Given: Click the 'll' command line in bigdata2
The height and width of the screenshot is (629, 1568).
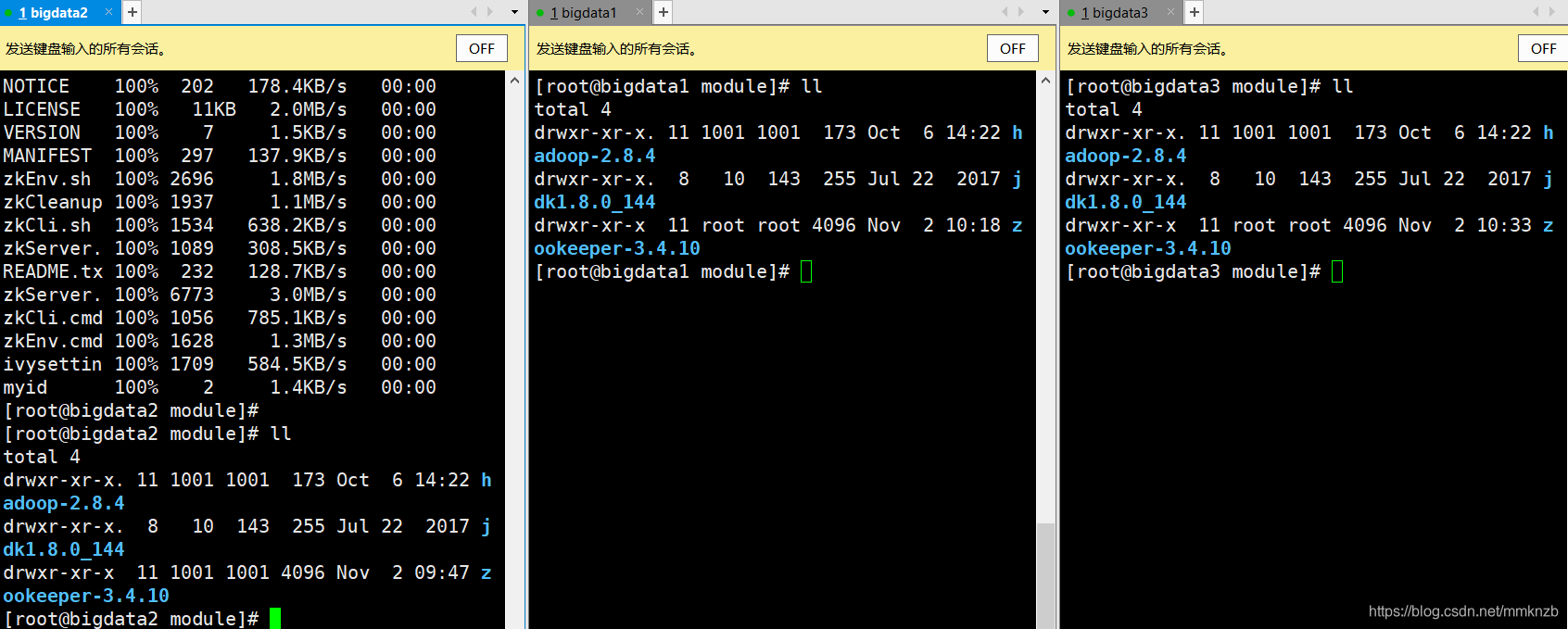Looking at the screenshot, I should tap(147, 434).
